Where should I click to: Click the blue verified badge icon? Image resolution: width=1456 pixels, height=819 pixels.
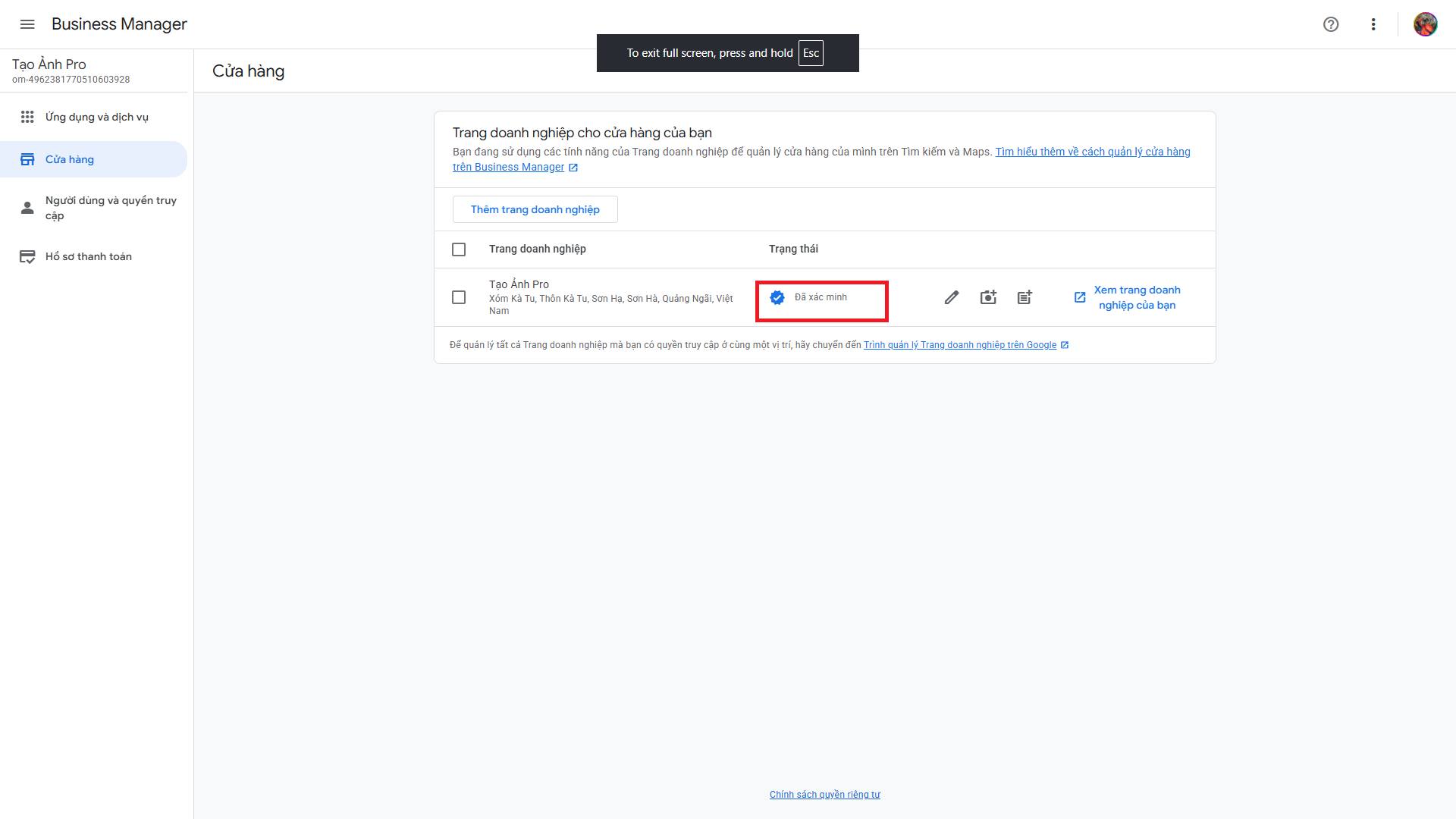777,297
